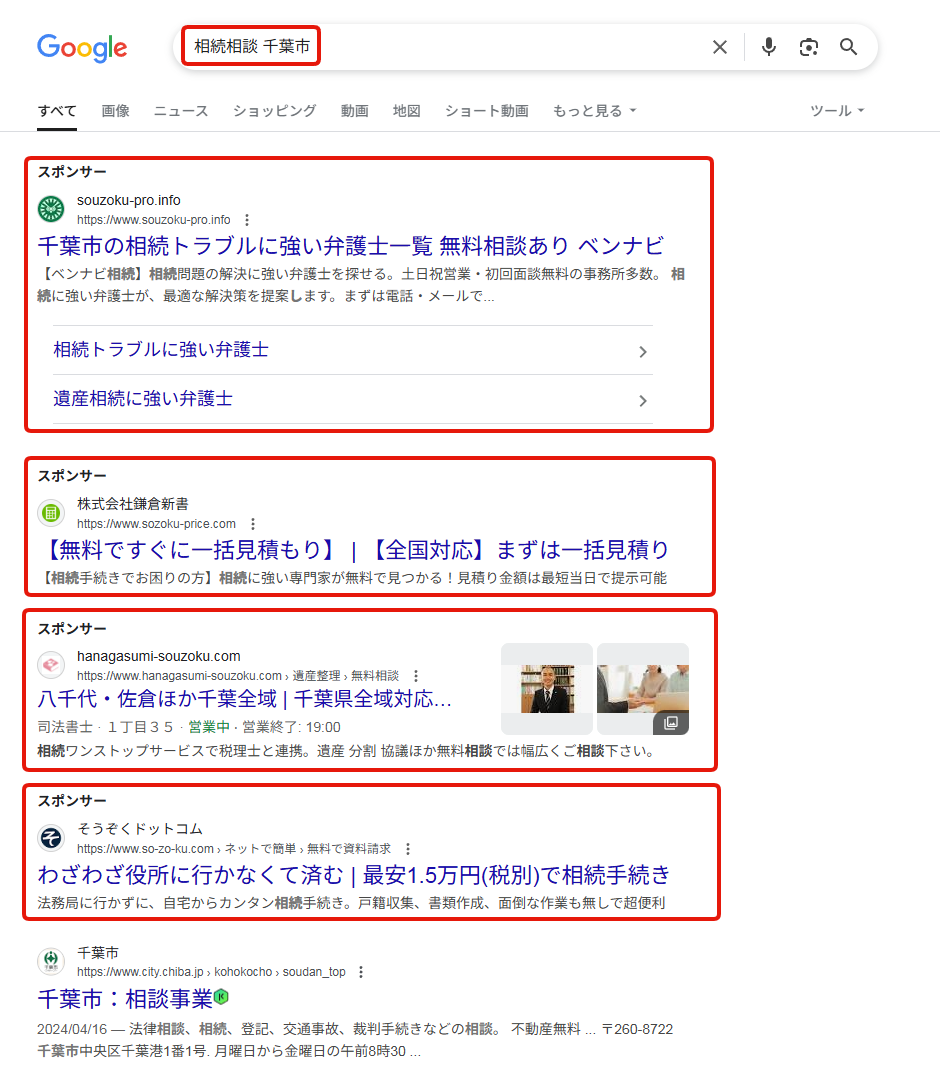
Task: Open the options dots beside sozoku-price.com URL
Action: [x=253, y=524]
